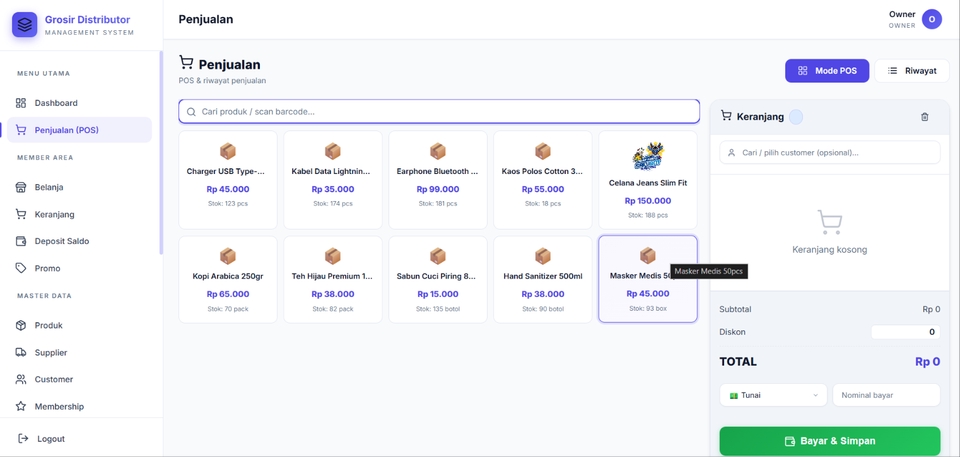The height and width of the screenshot is (457, 960).
Task: Switch to Riwayat view
Action: point(912,71)
